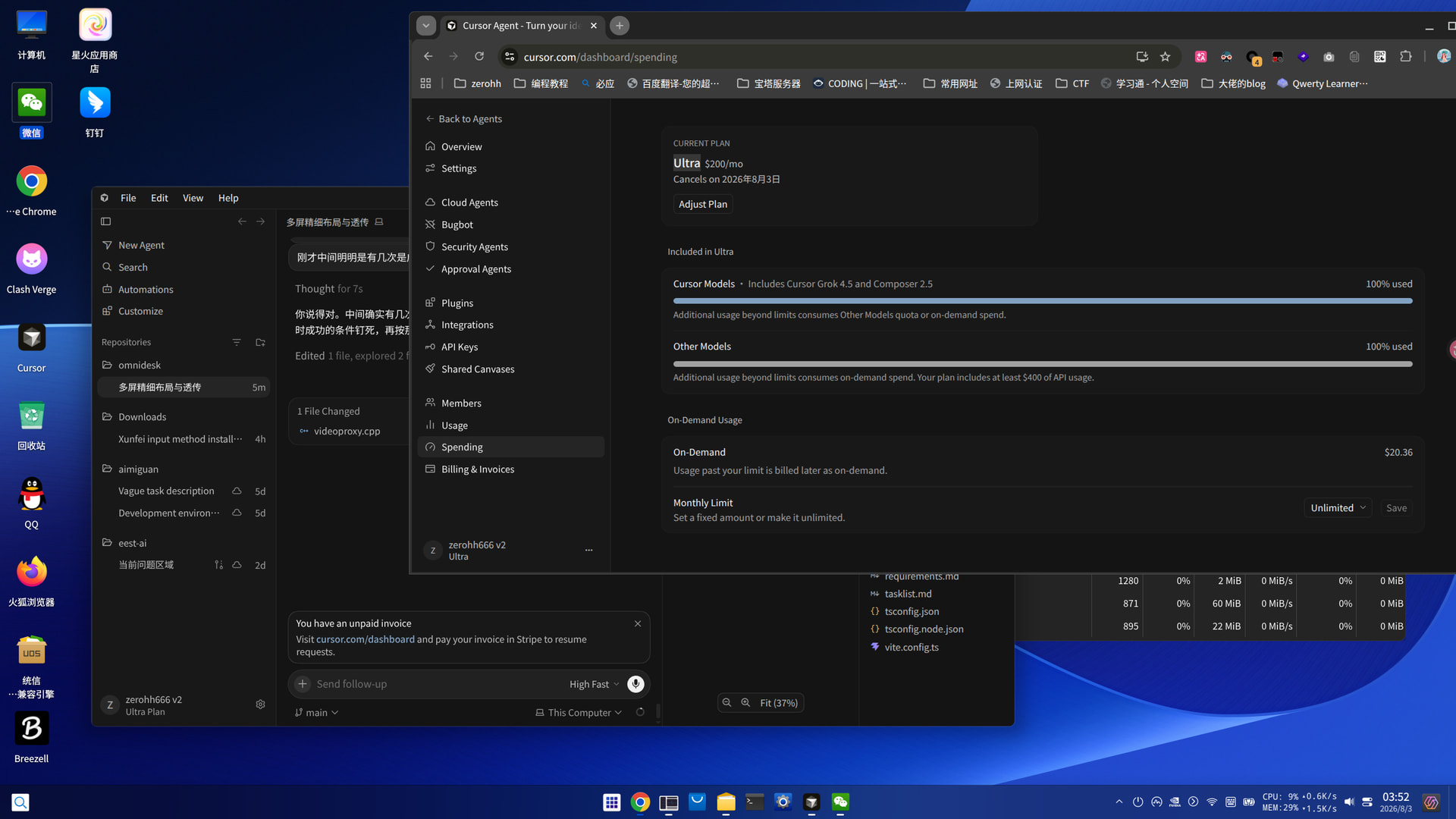The width and height of the screenshot is (1456, 819).
Task: Open the main branch dropdown
Action: click(x=317, y=713)
